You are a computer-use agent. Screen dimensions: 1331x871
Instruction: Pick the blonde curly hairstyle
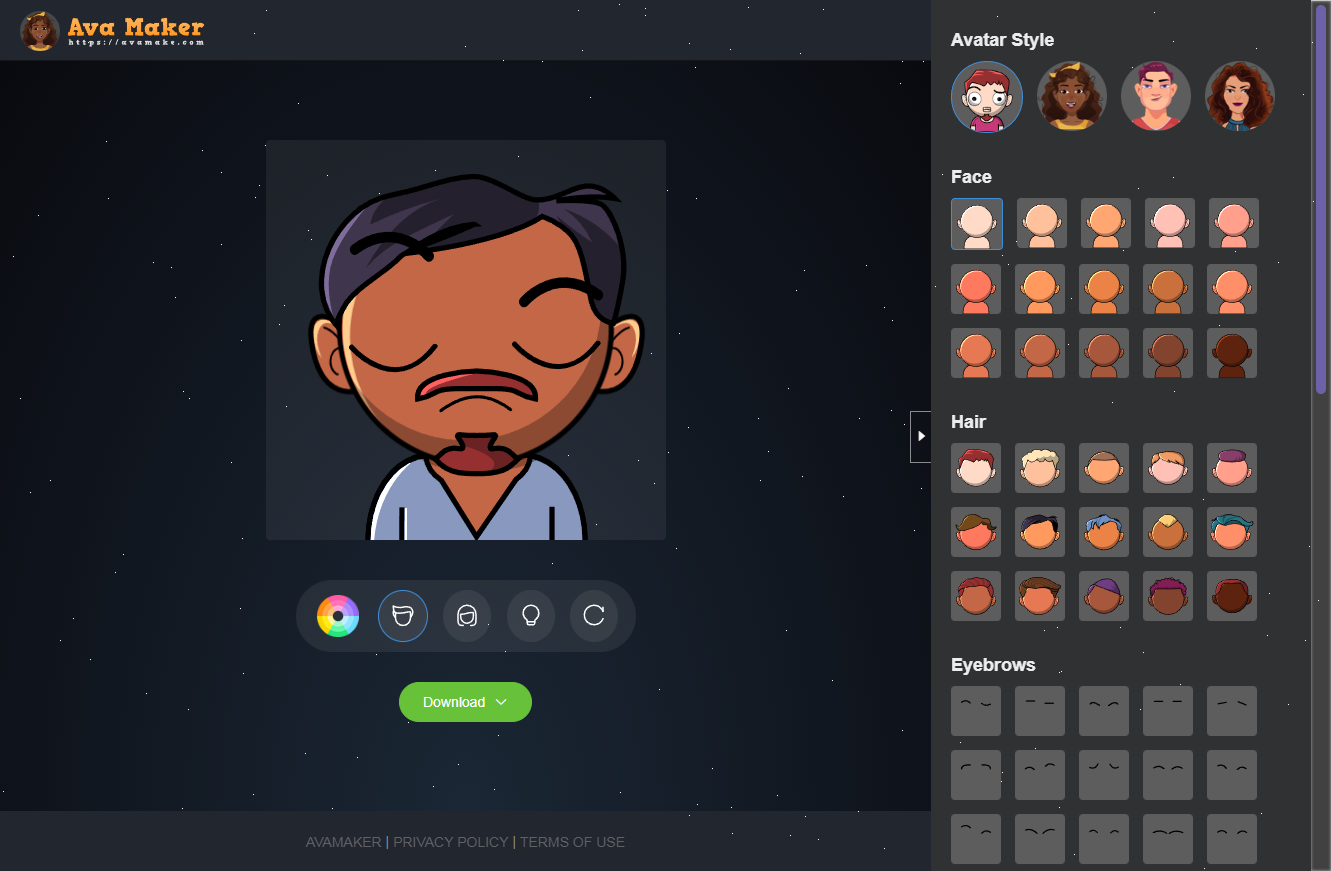tap(1040, 468)
